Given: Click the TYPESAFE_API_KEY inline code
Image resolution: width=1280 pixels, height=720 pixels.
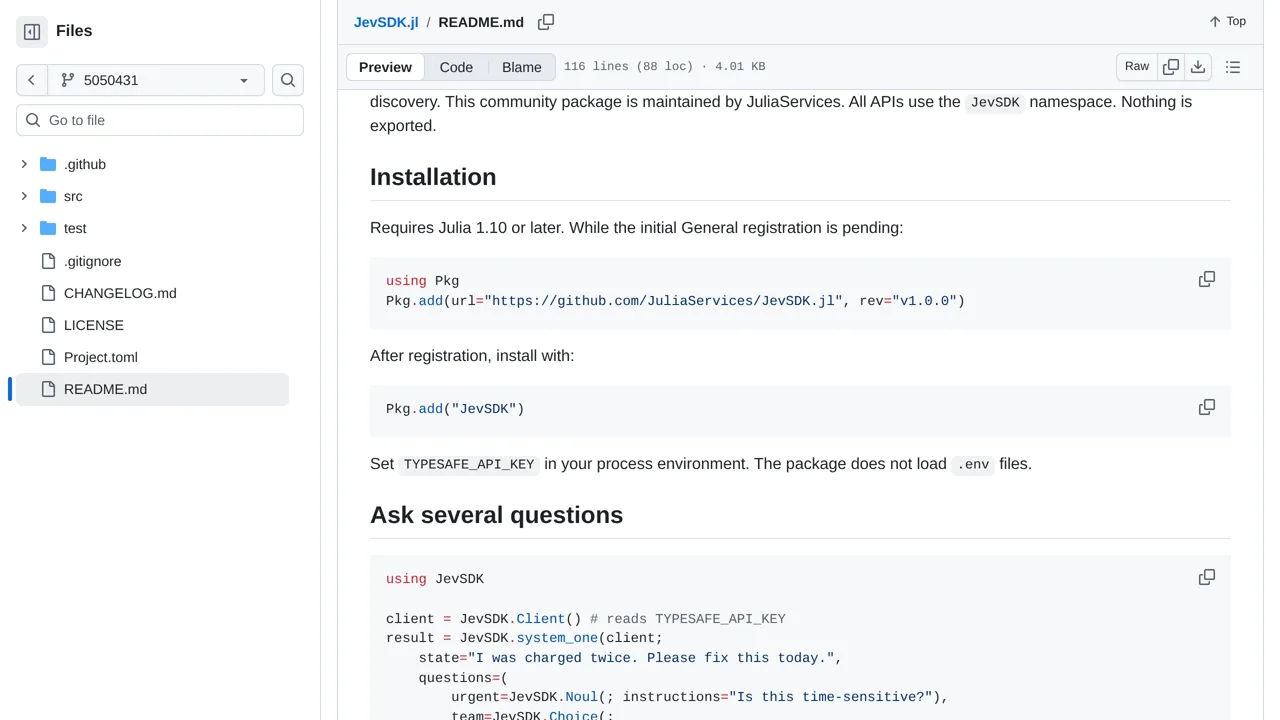Looking at the screenshot, I should (469, 464).
